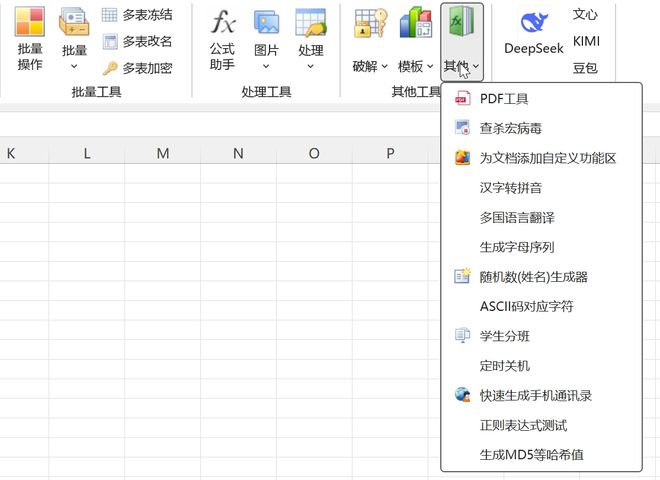Screen dimensions: 660x480
Task: Click the 批量 card box icon
Action: (x=74, y=22)
